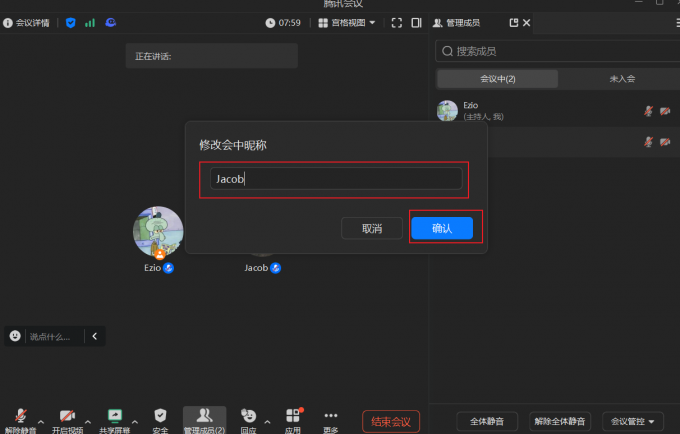Open the apps icon
Image resolution: width=680 pixels, height=434 pixels.
(293, 421)
